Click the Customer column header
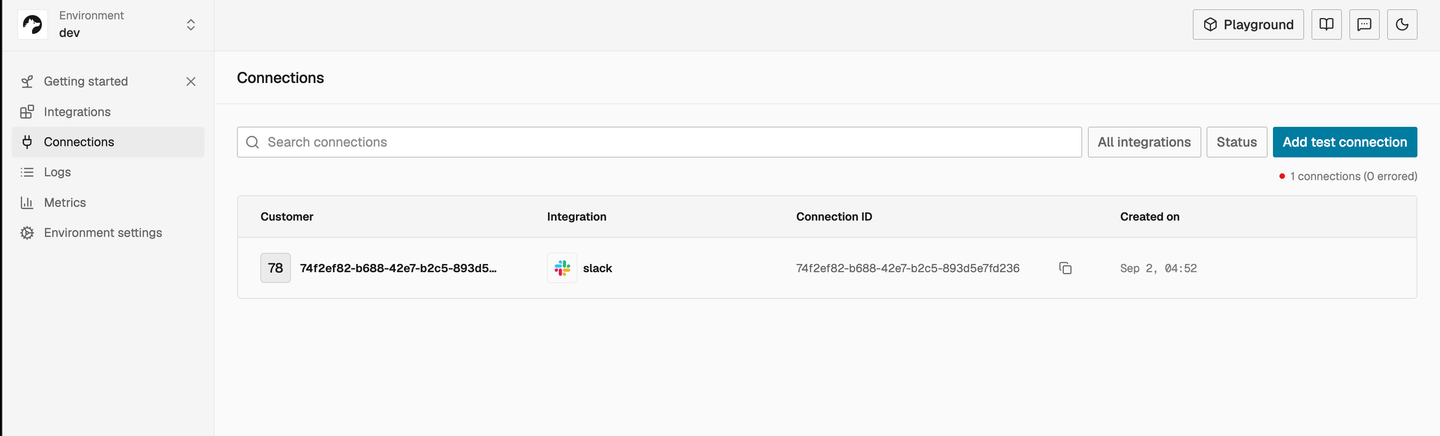 pyautogui.click(x=287, y=217)
